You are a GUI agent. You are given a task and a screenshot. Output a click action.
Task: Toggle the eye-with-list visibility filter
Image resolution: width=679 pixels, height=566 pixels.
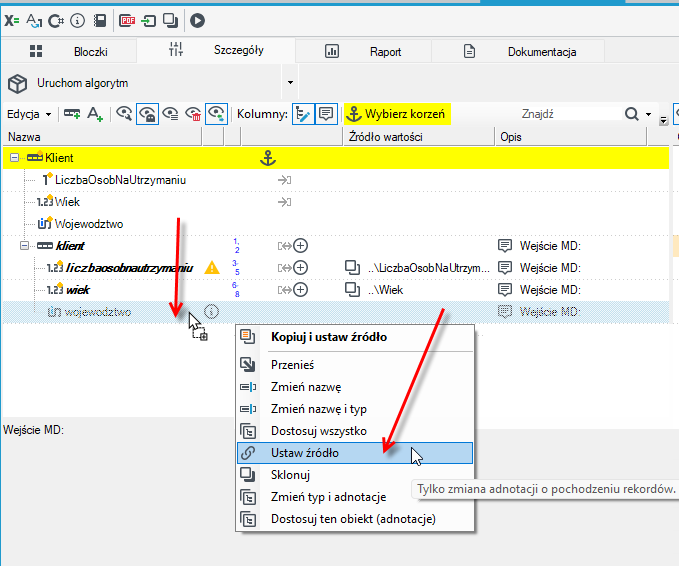pyautogui.click(x=170, y=114)
